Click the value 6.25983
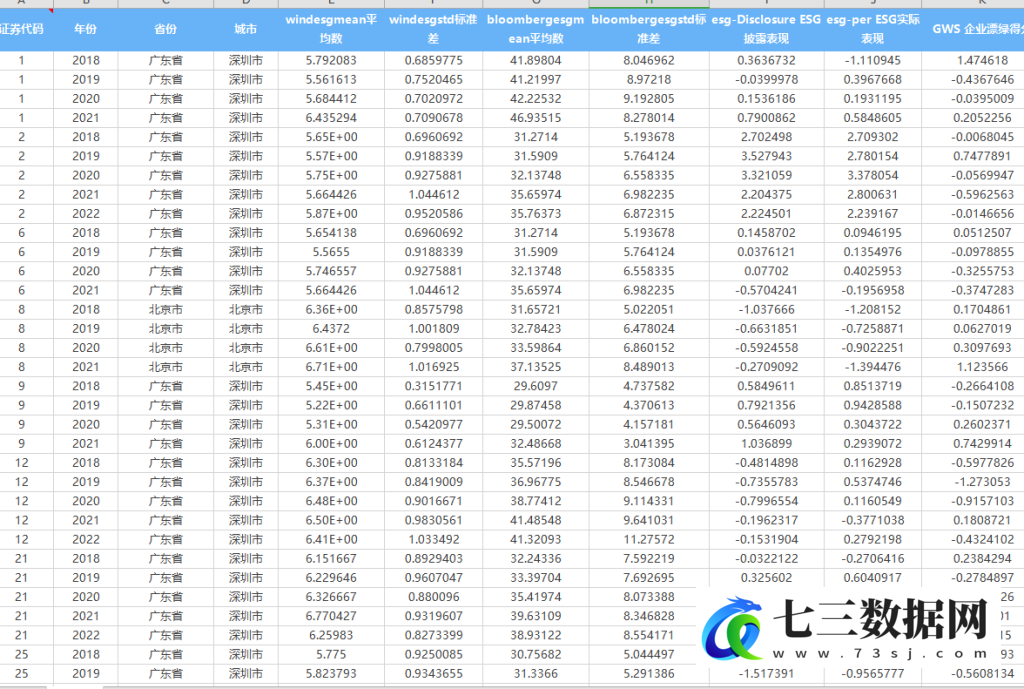Screen dimensions: 1024x689 point(331,635)
